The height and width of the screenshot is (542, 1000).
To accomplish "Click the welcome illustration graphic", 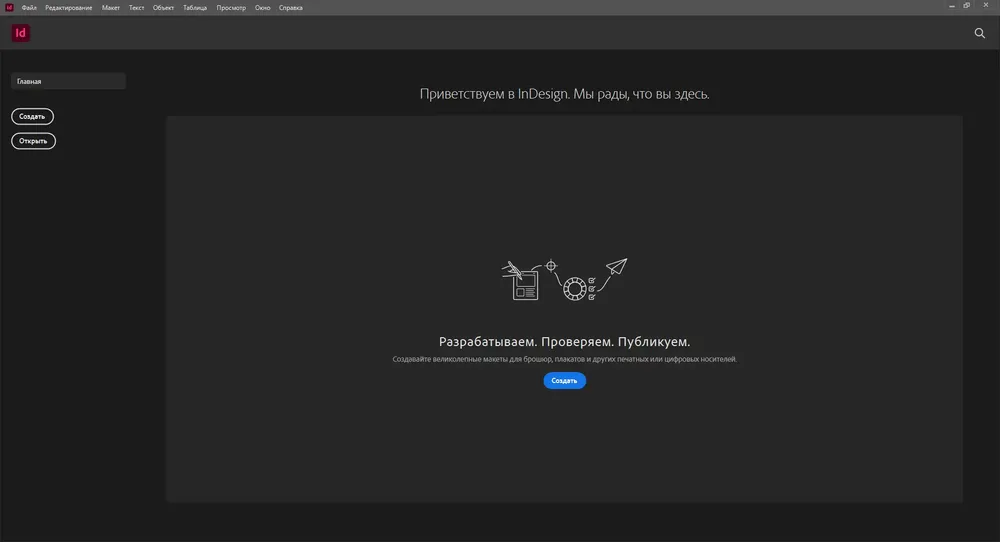I will [x=564, y=279].
